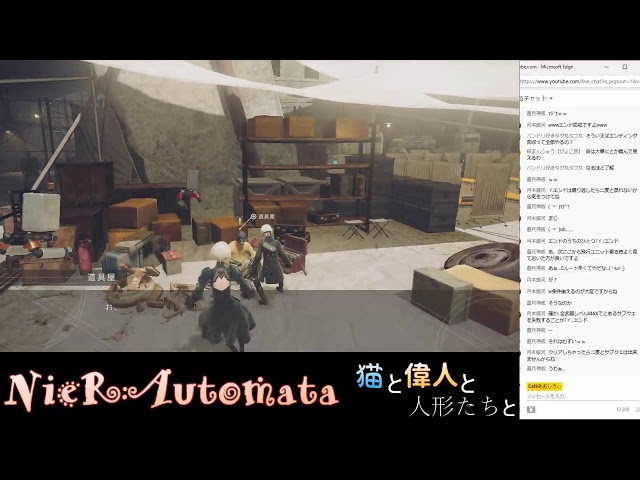Click chat message そうなのか

click(560, 303)
